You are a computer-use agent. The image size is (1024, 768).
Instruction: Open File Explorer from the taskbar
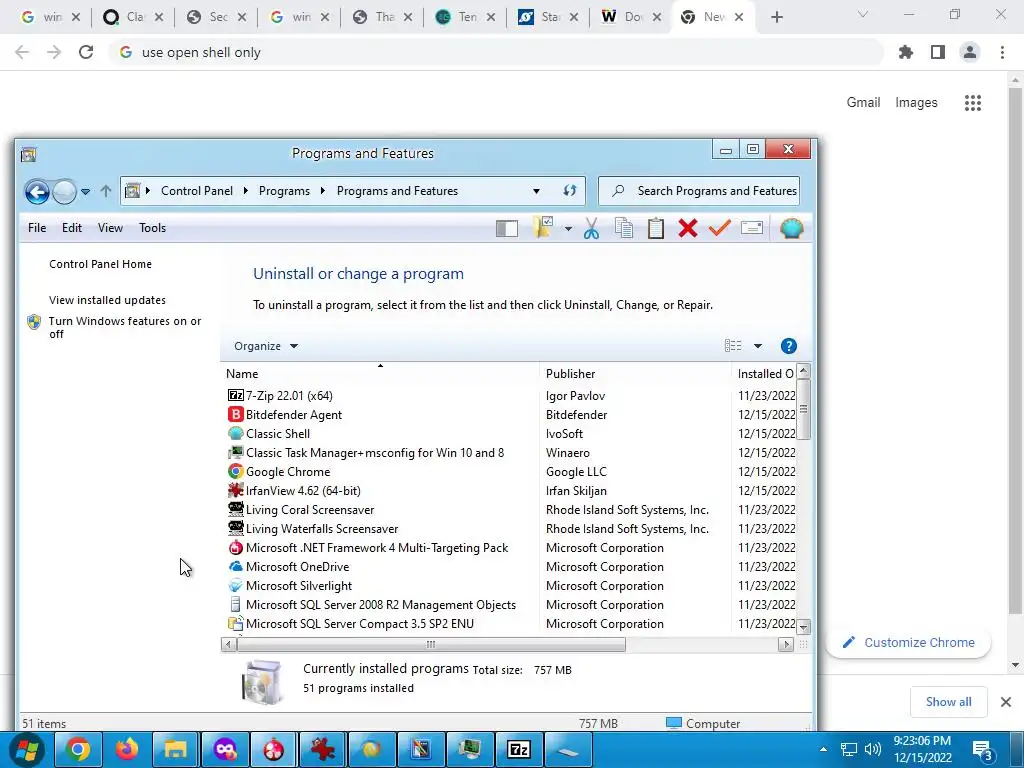click(x=176, y=750)
